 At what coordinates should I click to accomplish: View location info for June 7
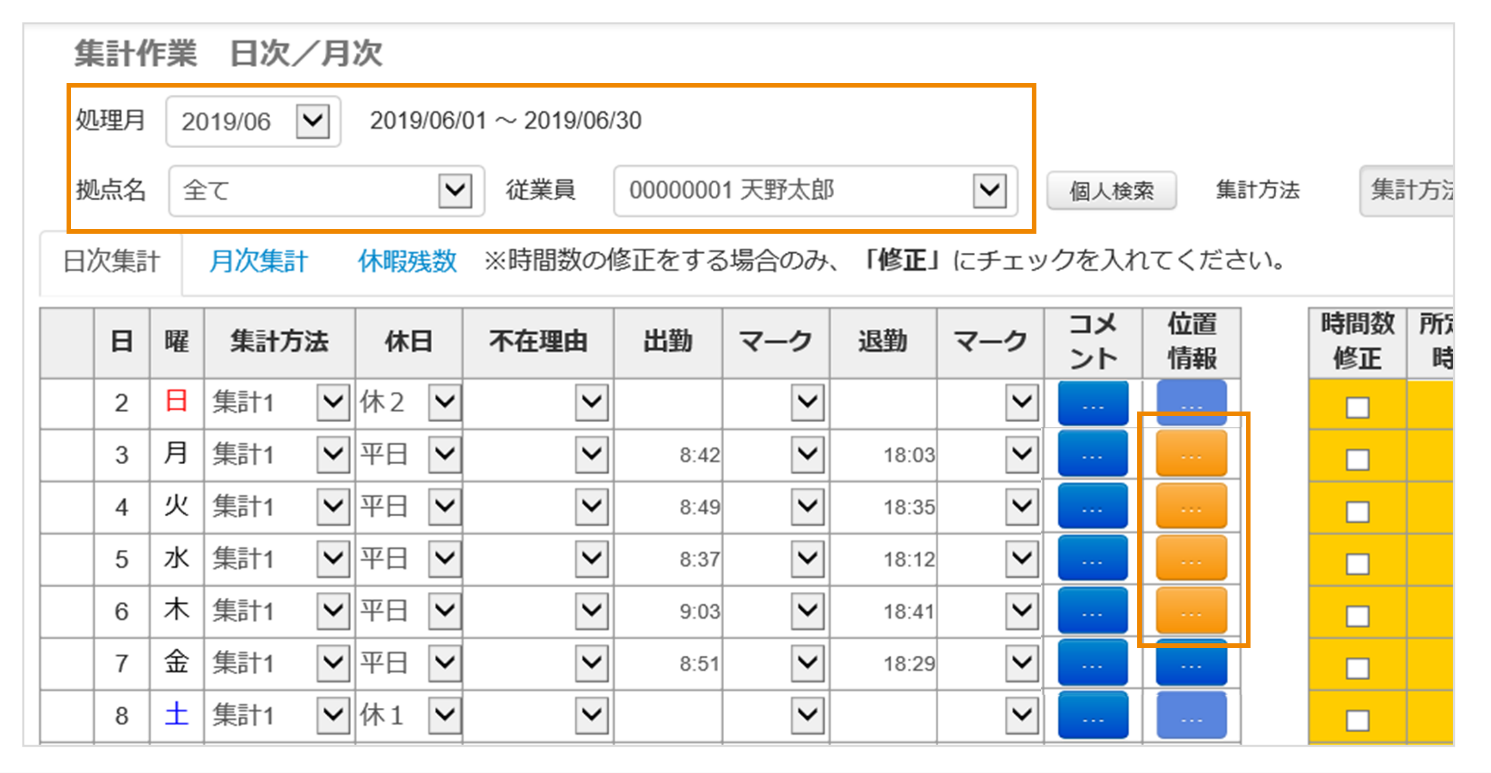(x=1191, y=663)
